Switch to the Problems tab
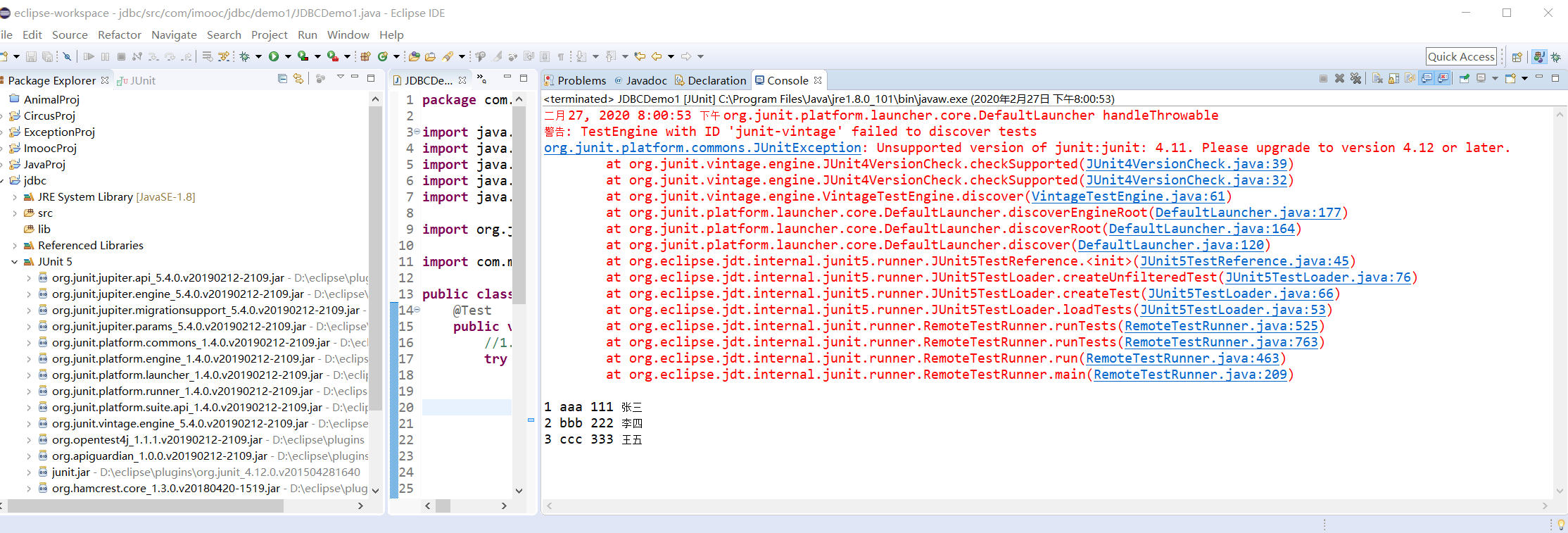Image resolution: width=1568 pixels, height=533 pixels. 576,80
